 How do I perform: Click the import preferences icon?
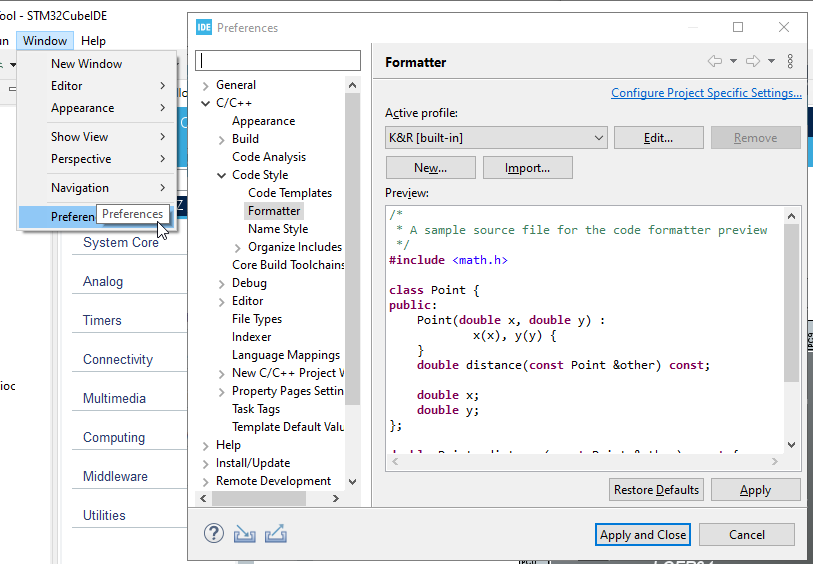coord(245,534)
